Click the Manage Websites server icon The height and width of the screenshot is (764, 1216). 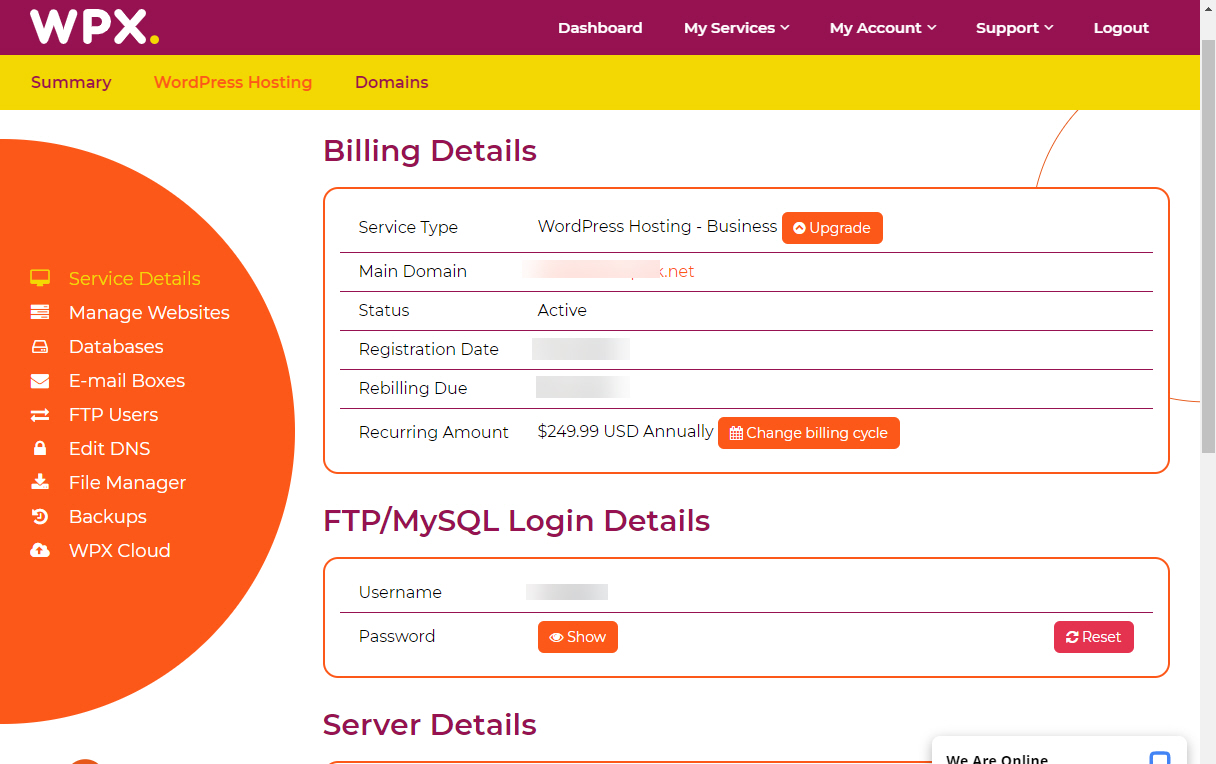(x=40, y=313)
